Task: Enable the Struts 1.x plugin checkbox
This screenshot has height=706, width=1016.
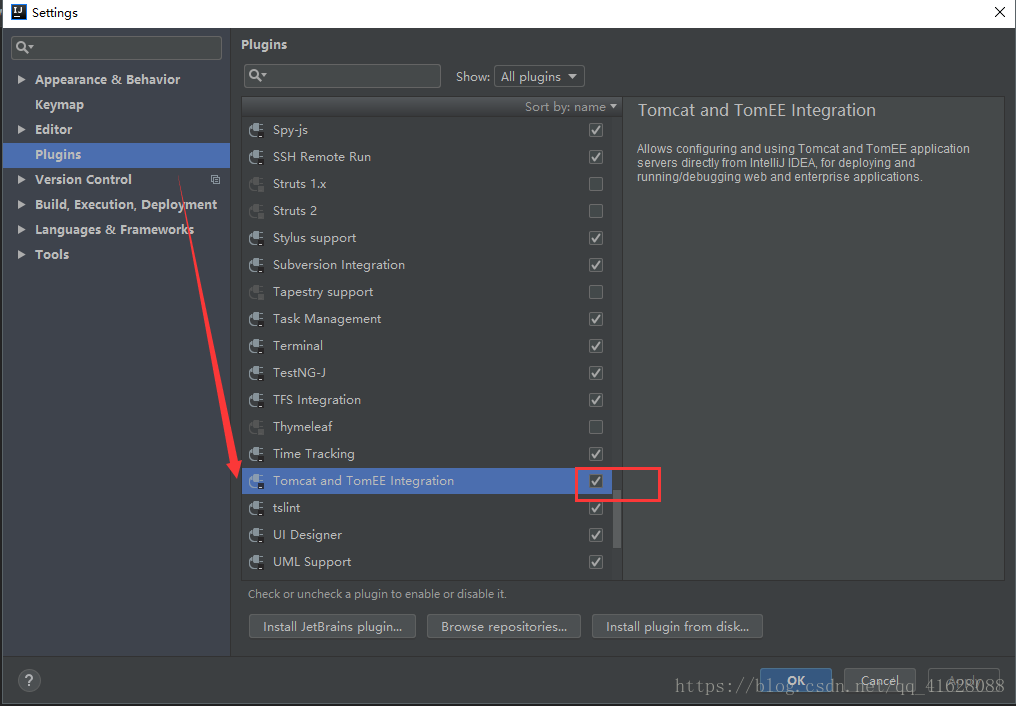Action: [x=595, y=185]
